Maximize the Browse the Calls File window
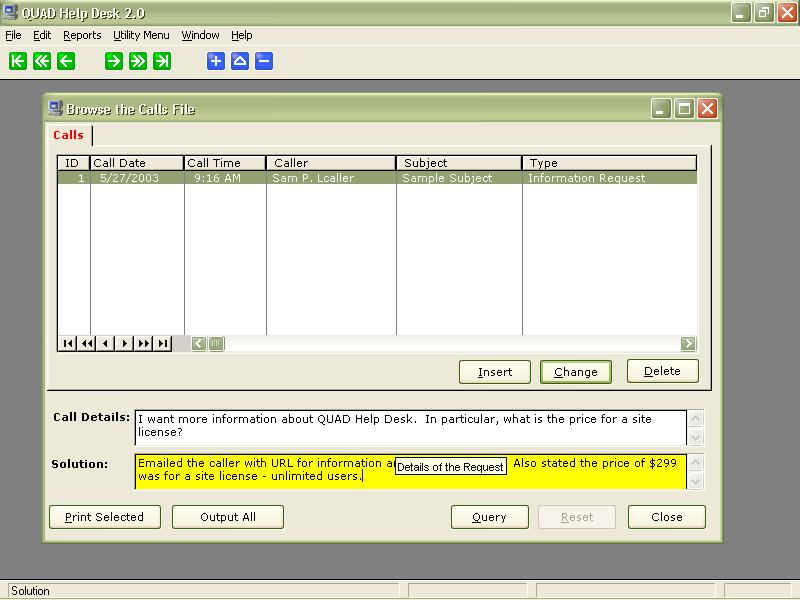 [684, 108]
